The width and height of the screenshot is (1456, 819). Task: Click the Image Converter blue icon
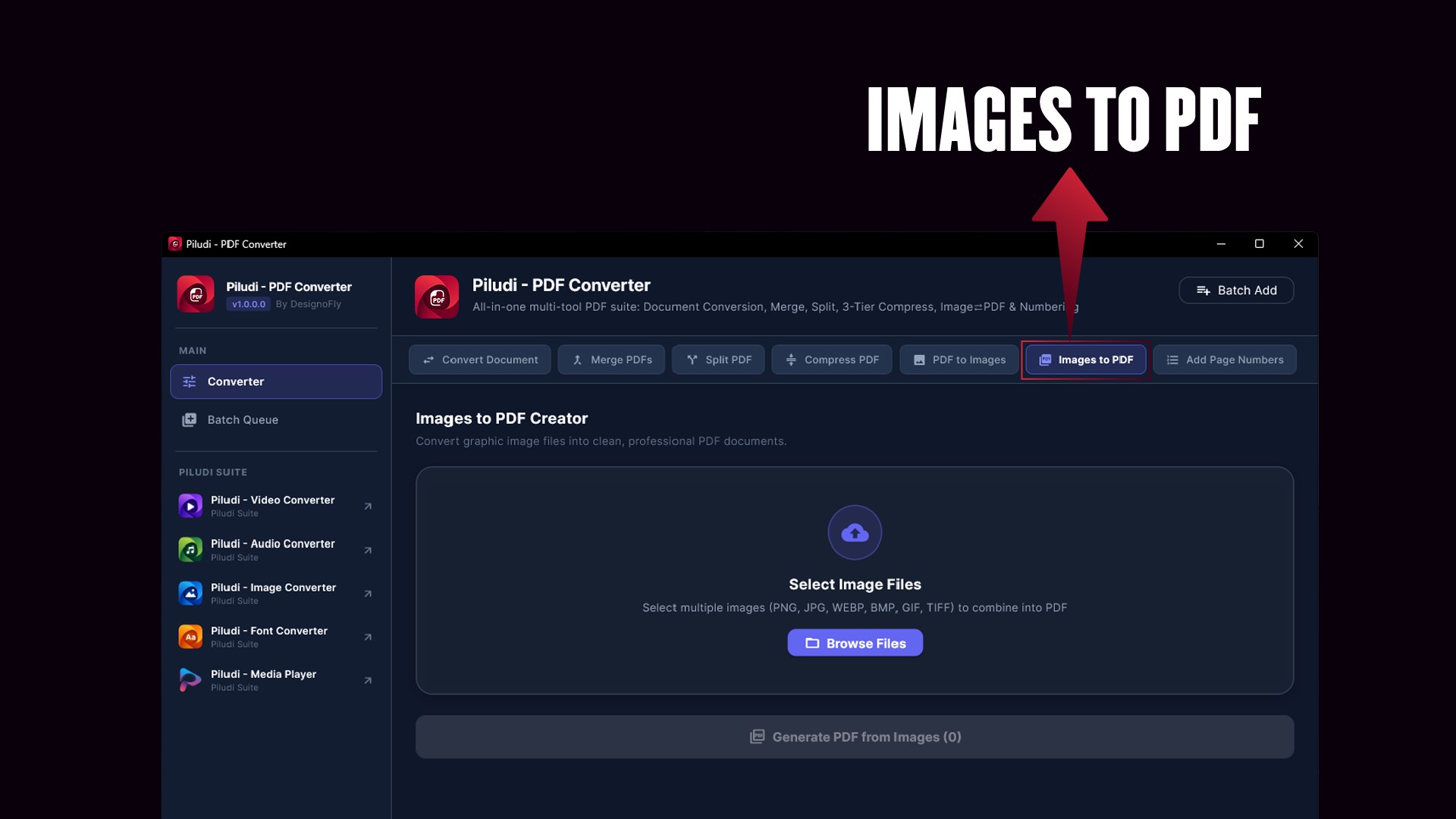click(x=190, y=593)
